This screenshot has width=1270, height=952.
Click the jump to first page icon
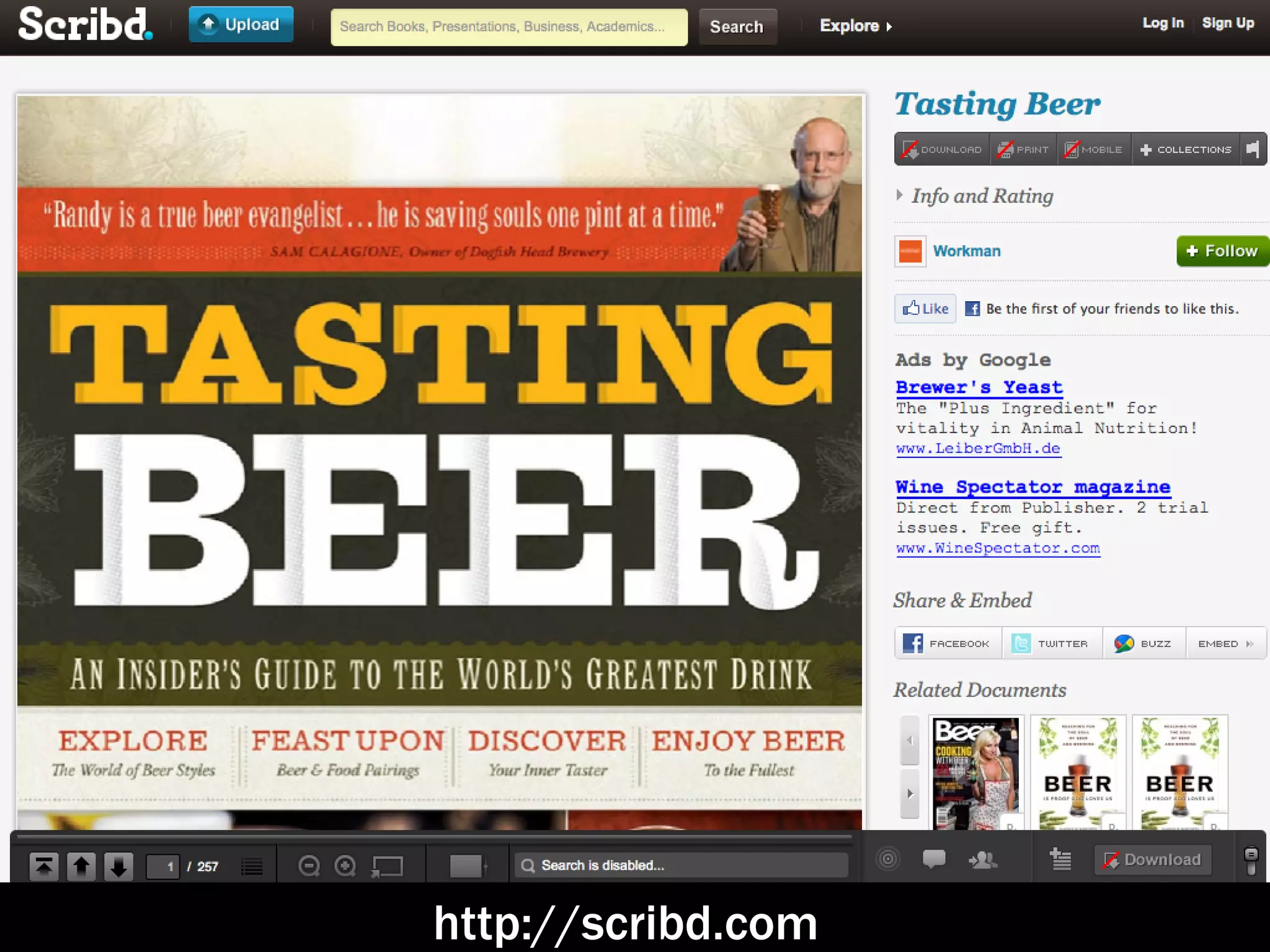43,866
